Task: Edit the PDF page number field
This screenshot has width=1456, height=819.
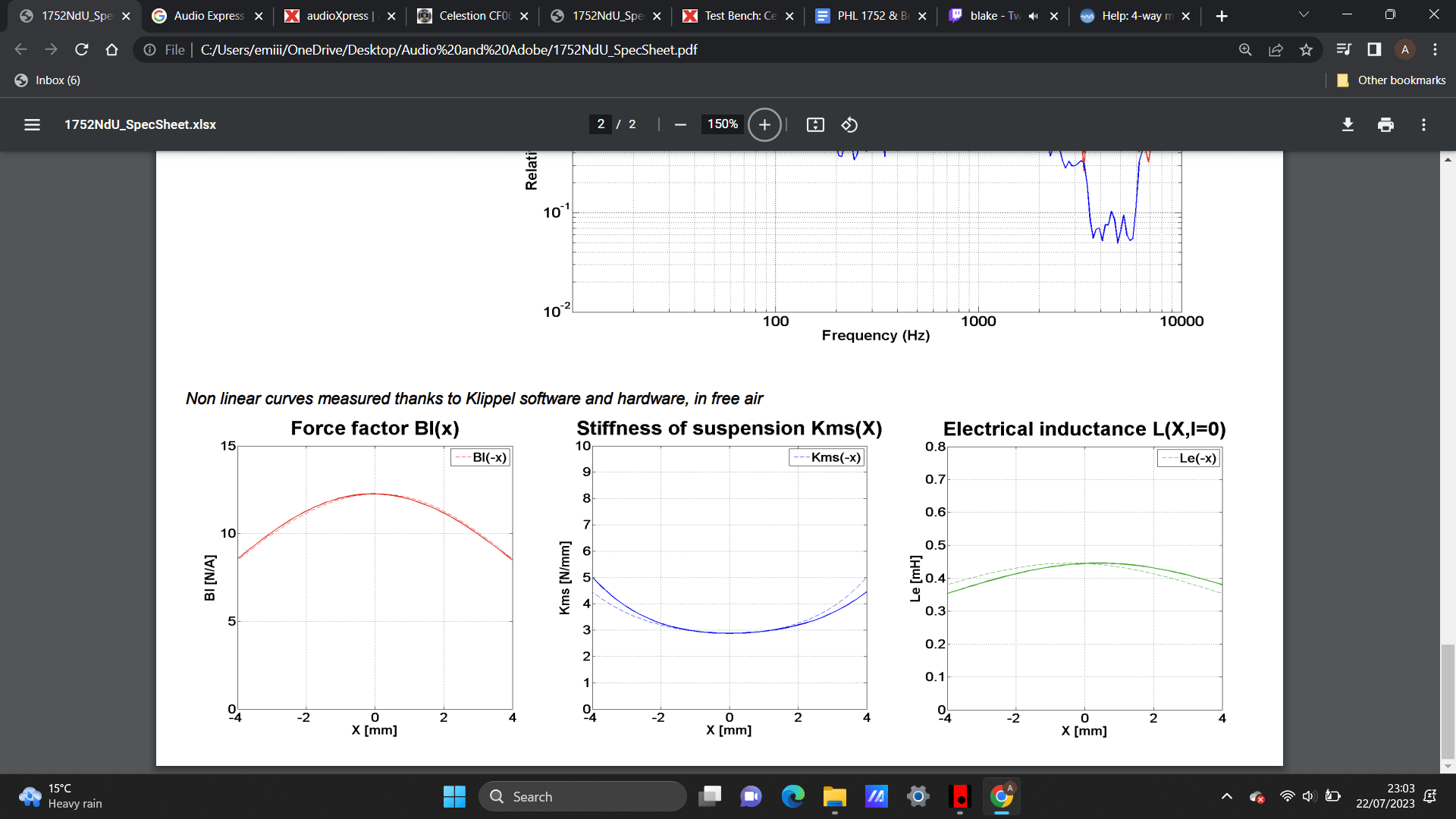Action: pyautogui.click(x=601, y=124)
